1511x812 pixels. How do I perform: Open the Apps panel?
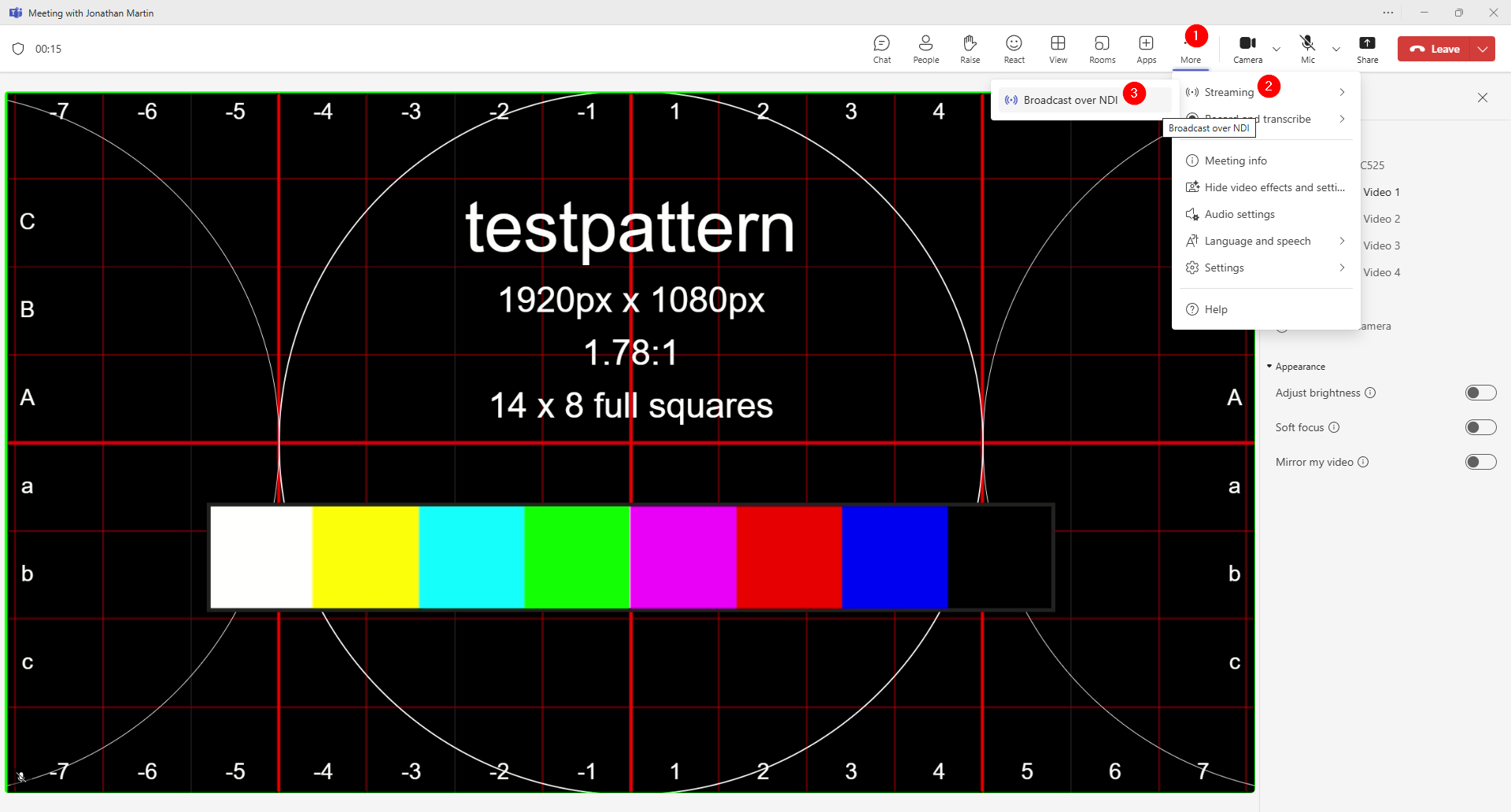(1147, 49)
